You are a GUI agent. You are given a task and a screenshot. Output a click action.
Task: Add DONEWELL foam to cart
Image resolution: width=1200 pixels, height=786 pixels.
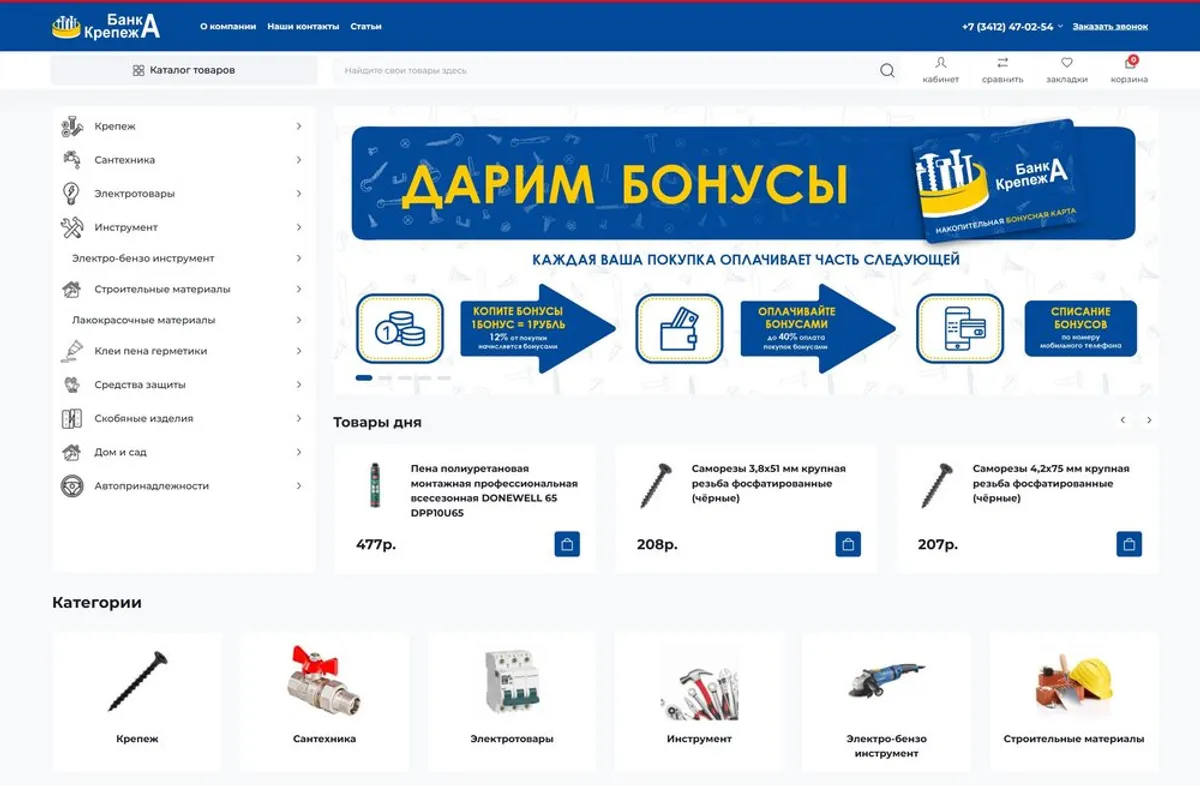(567, 545)
